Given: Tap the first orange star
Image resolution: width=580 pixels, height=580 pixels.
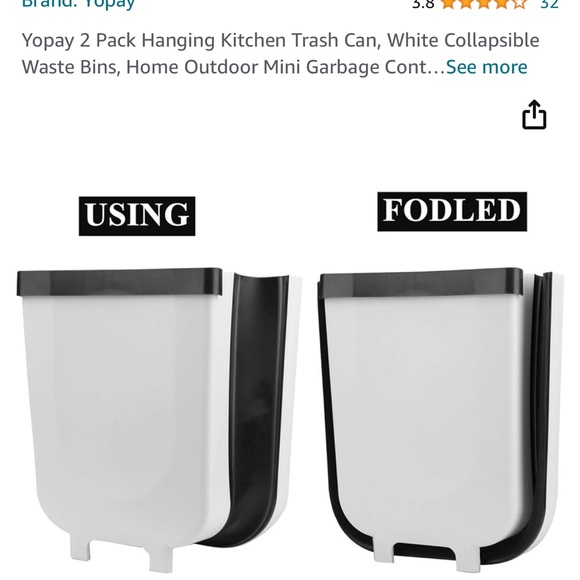Looking at the screenshot, I should [448, 4].
